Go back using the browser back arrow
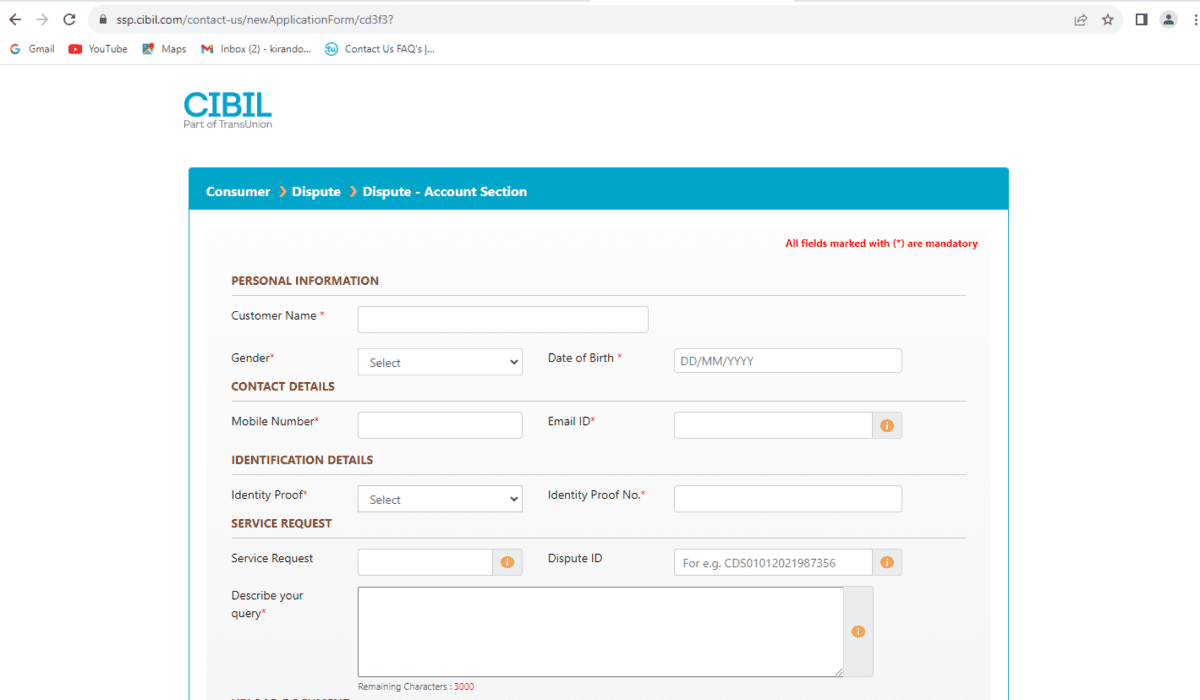Image resolution: width=1200 pixels, height=700 pixels. [x=15, y=19]
